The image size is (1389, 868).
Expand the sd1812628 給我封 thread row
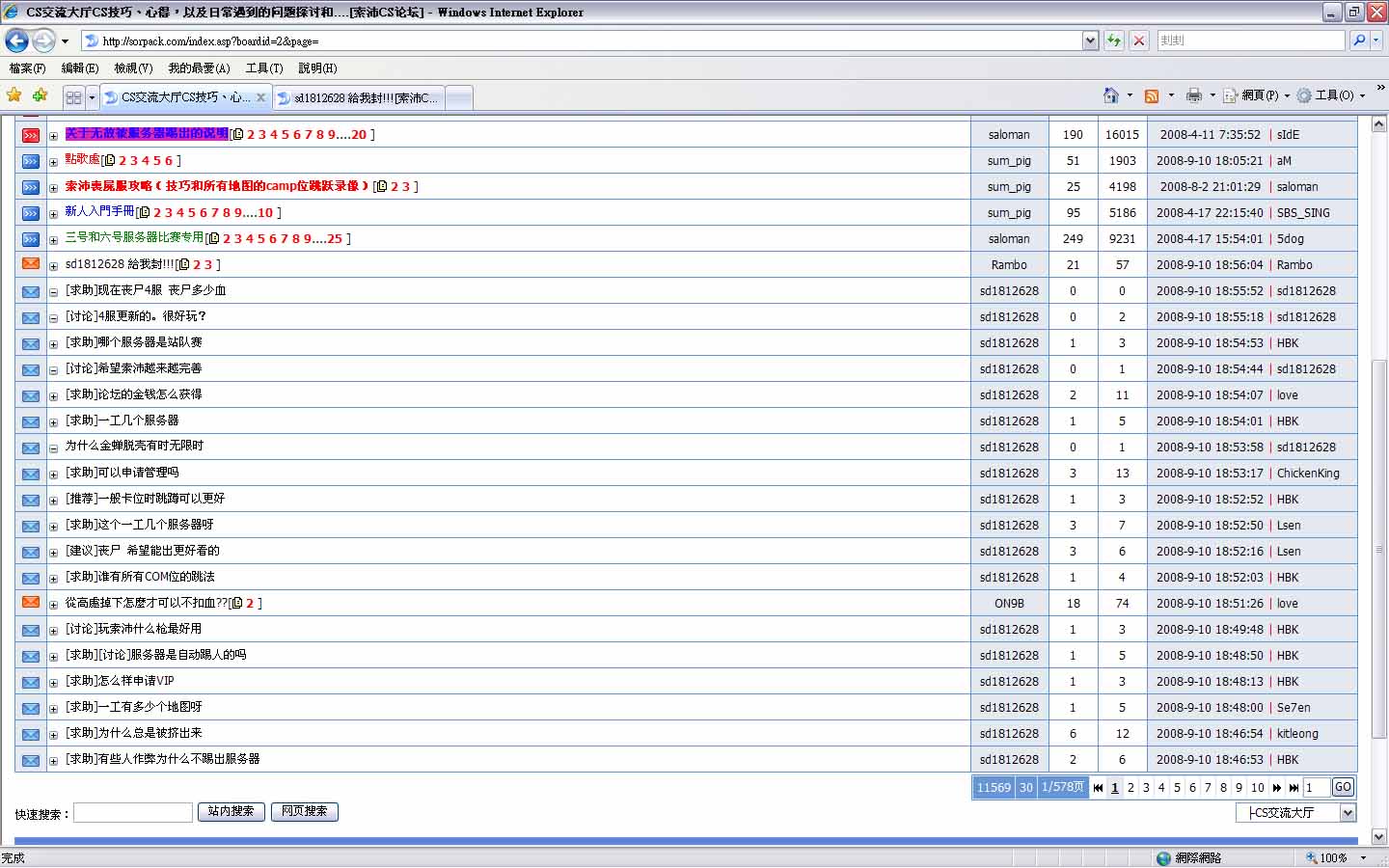[x=54, y=266]
